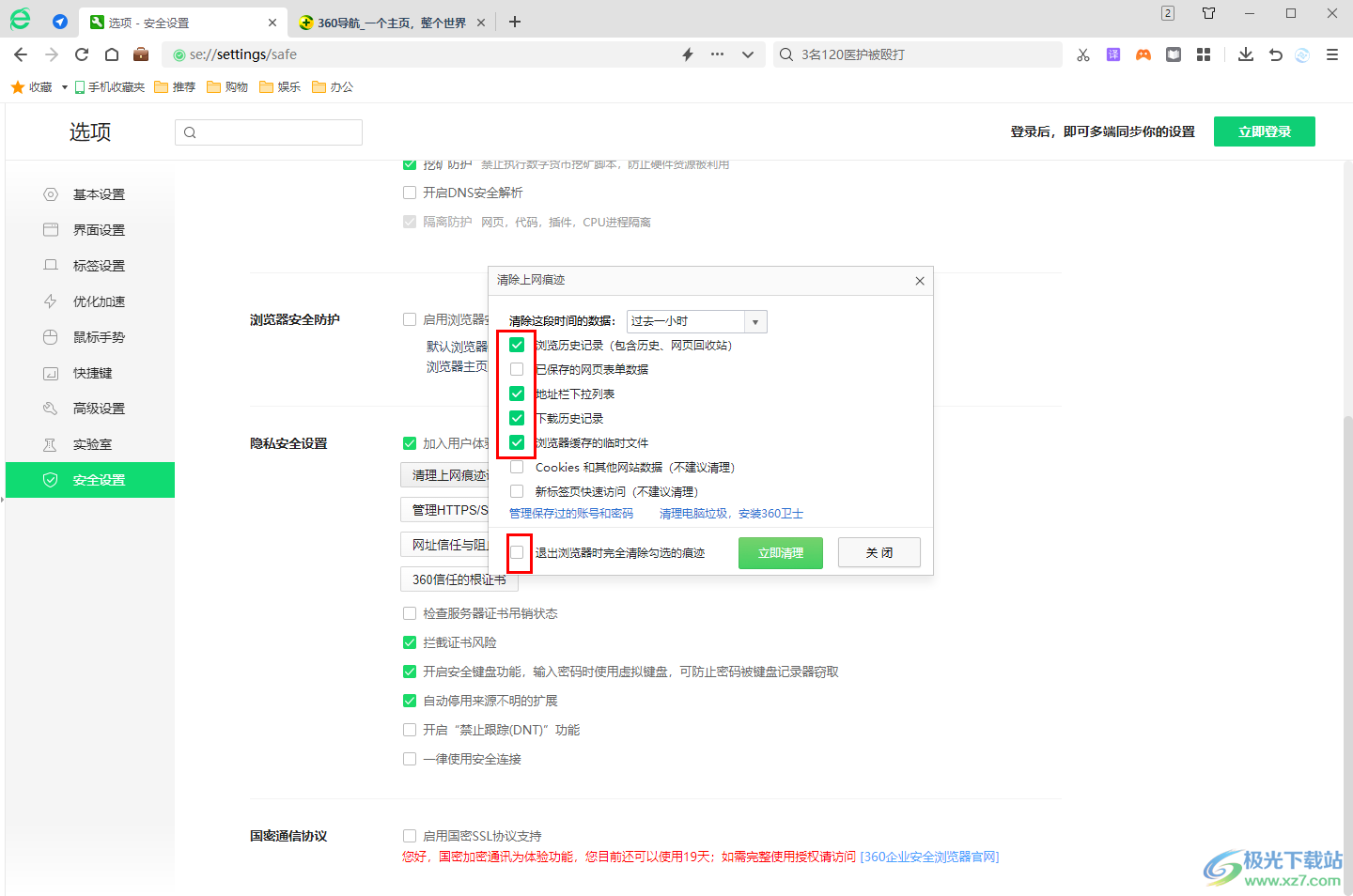This screenshot has height=896, width=1353.
Task: Open the downloads icon
Action: [x=1246, y=54]
